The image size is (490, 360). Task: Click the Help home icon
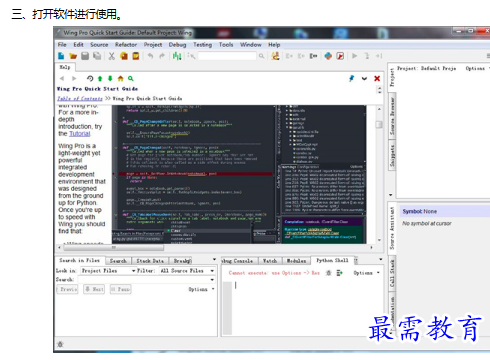coord(120,78)
